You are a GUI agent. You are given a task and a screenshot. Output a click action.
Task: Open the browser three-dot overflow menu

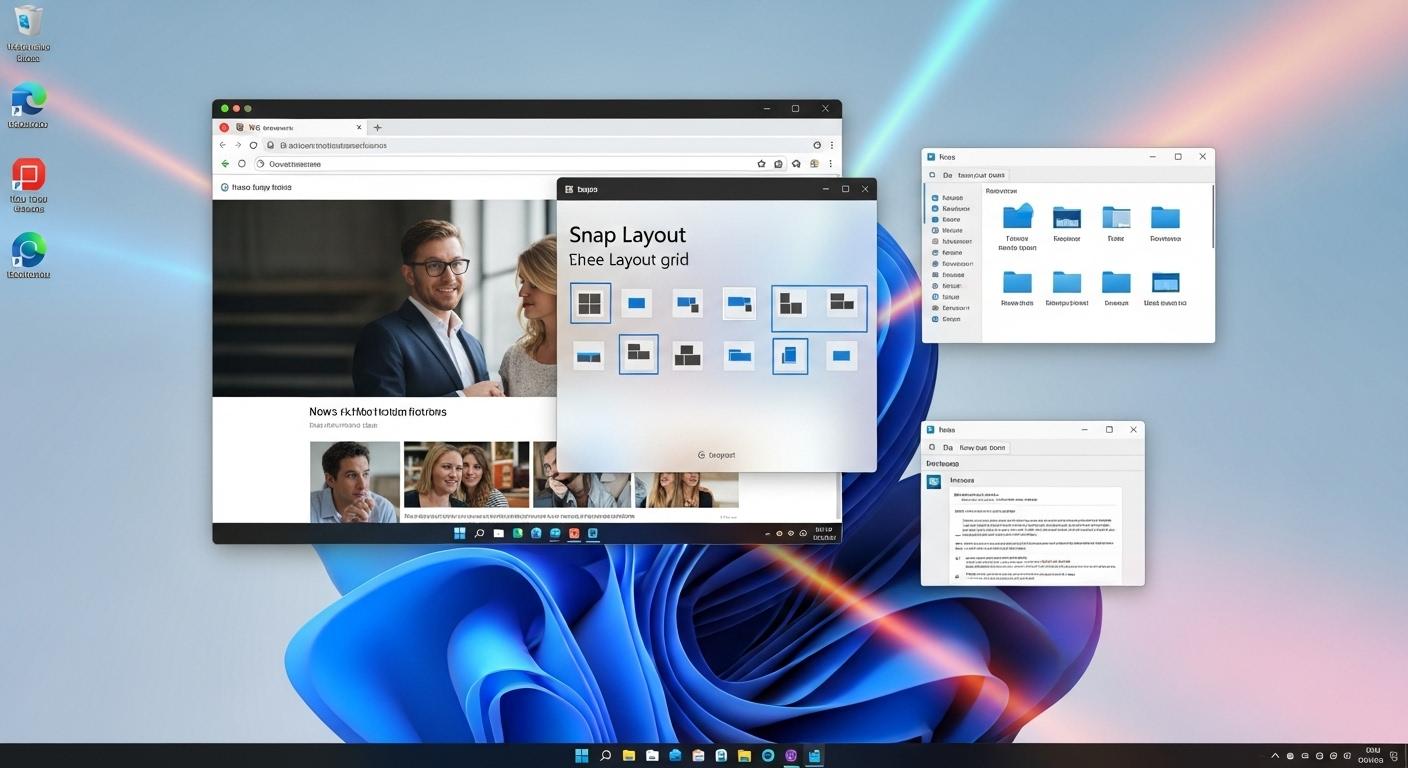coord(831,163)
